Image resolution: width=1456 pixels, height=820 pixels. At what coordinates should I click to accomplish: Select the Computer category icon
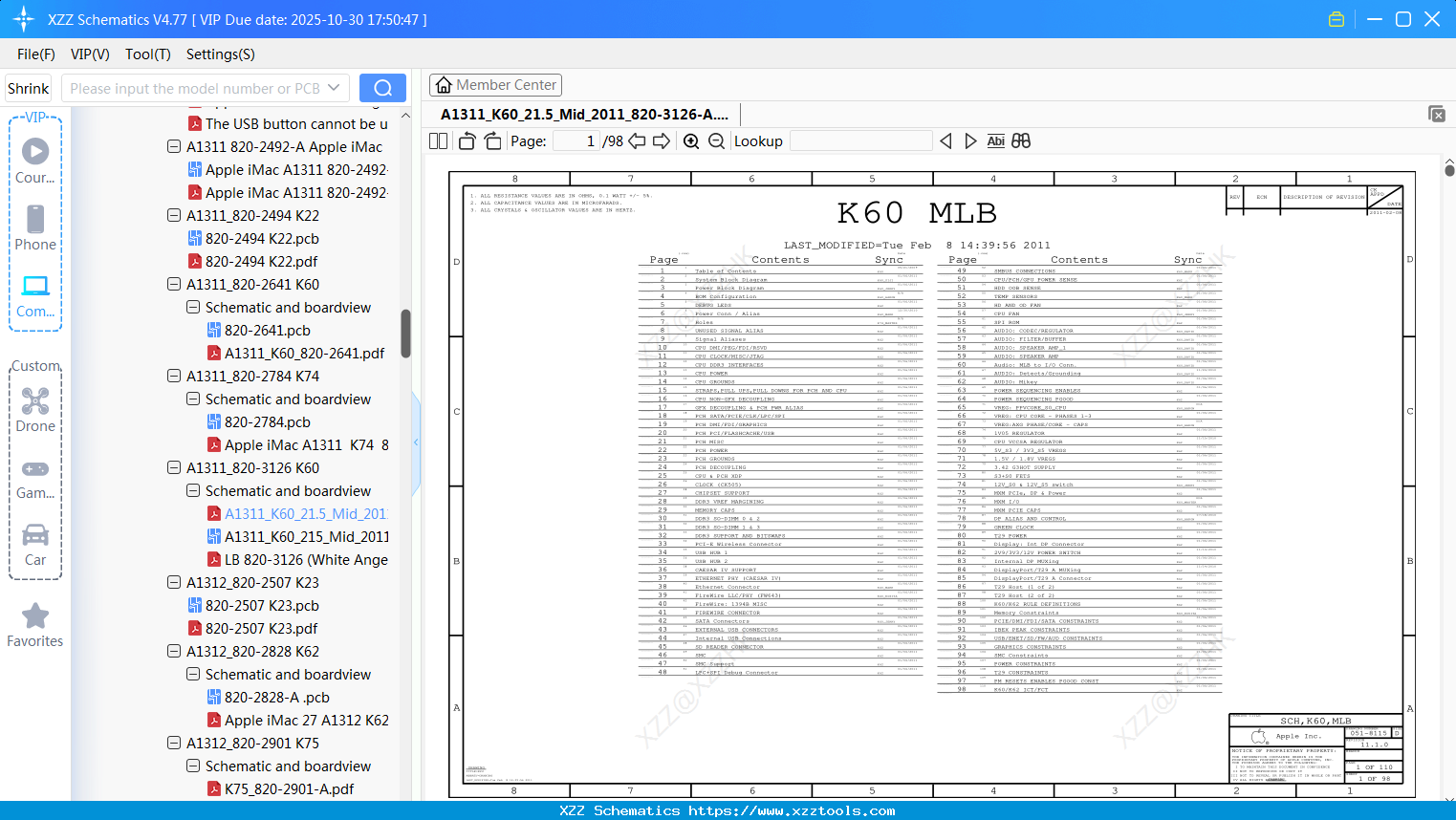tap(35, 295)
